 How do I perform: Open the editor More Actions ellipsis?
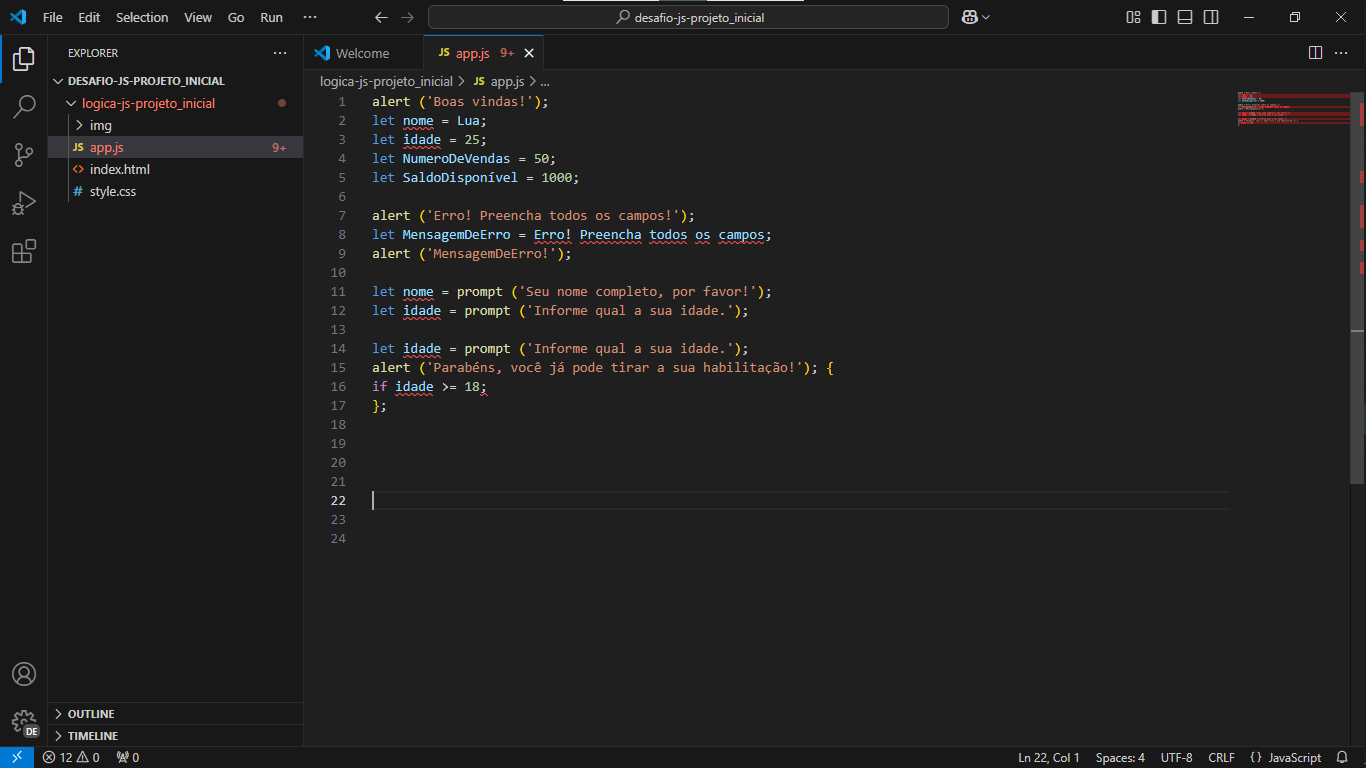[x=1342, y=52]
